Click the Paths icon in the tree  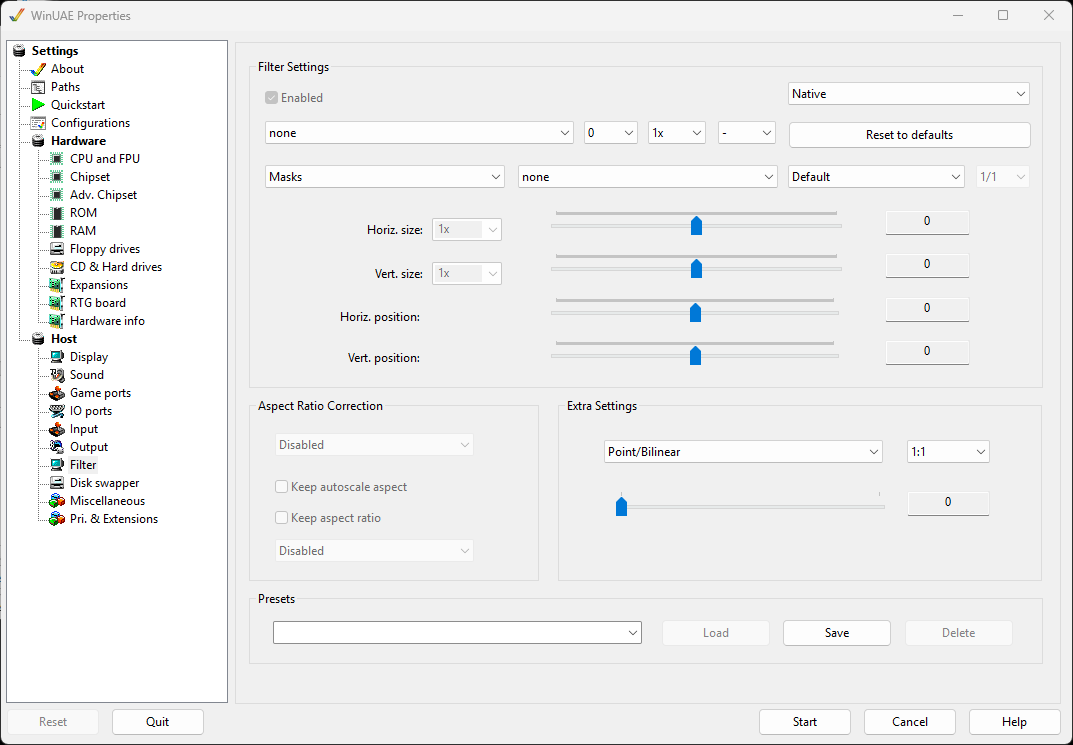click(38, 87)
